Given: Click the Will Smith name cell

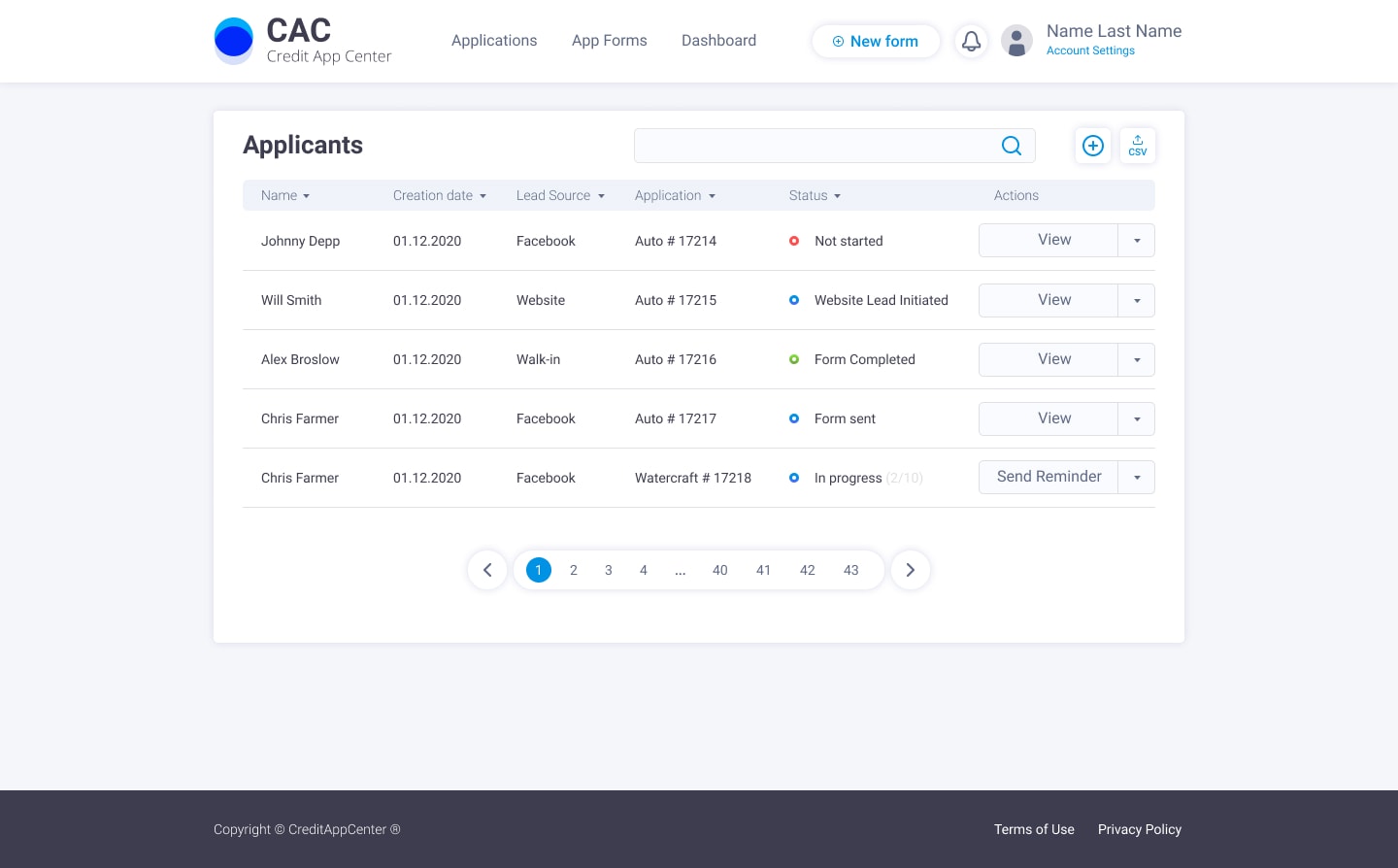Looking at the screenshot, I should (x=291, y=300).
